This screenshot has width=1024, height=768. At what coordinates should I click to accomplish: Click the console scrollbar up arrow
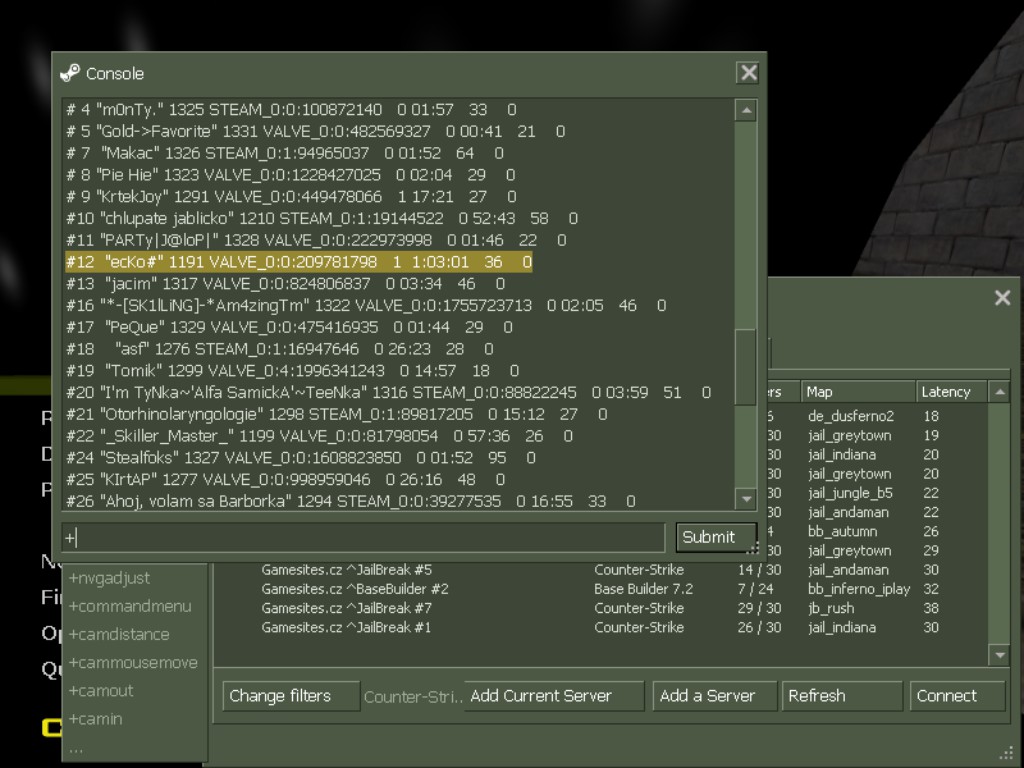tap(746, 110)
